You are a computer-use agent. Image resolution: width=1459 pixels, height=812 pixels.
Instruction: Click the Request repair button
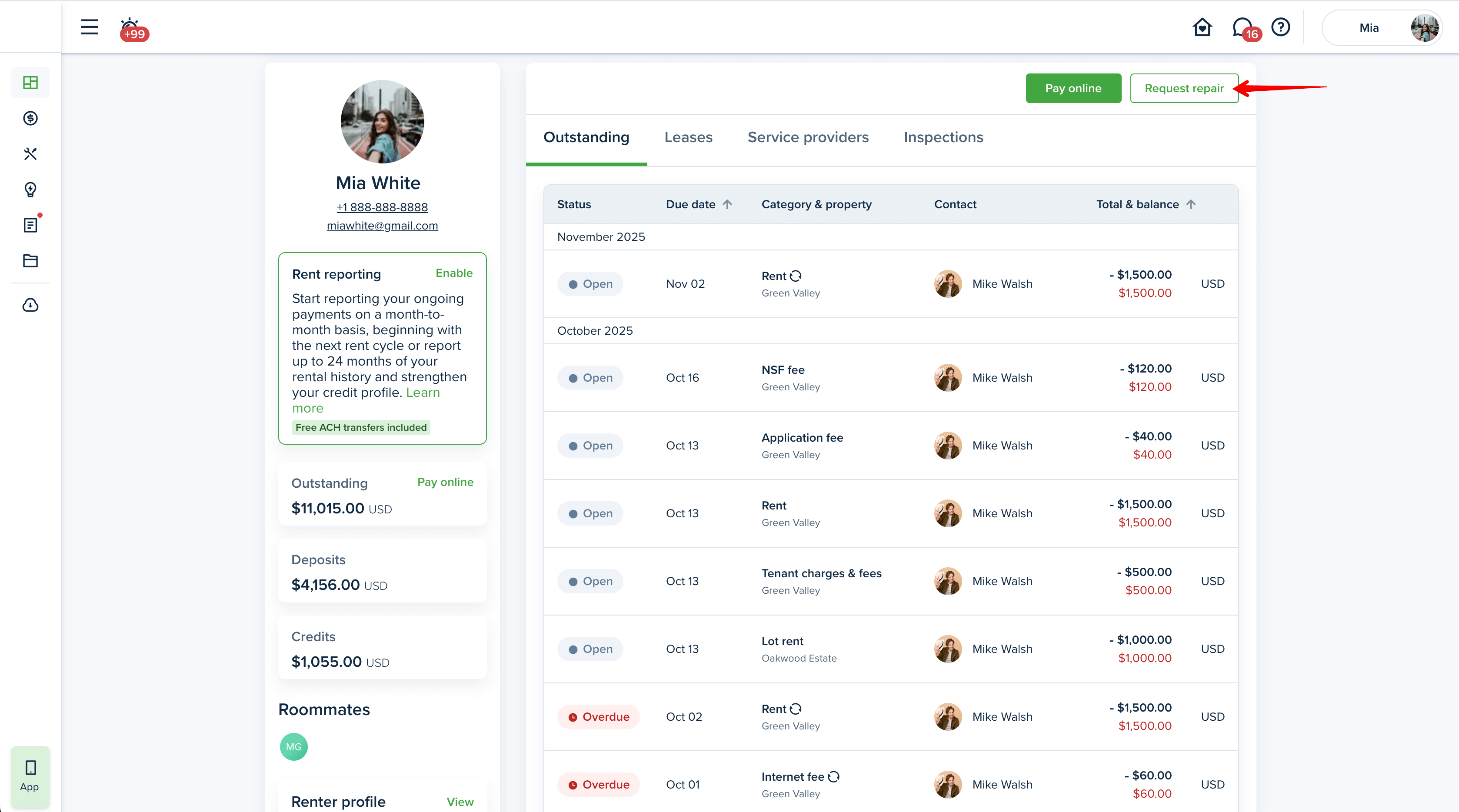tap(1184, 88)
